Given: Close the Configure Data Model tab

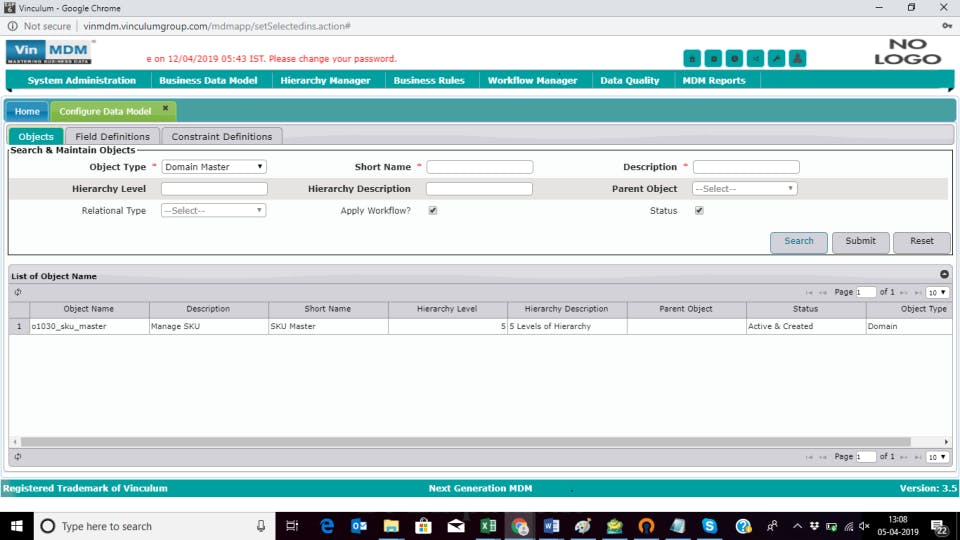Looking at the screenshot, I should [x=165, y=108].
